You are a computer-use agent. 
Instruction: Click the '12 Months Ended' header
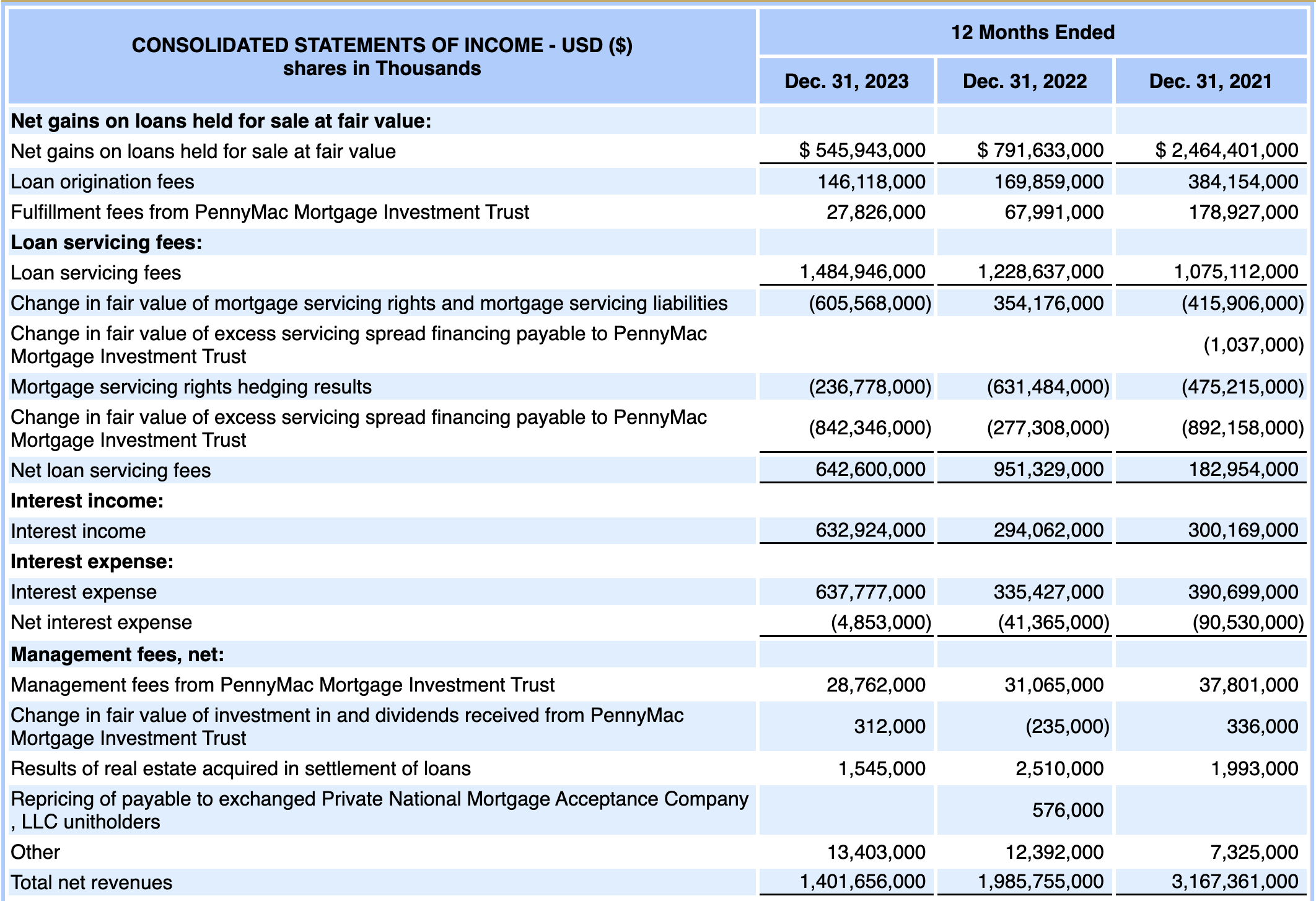(x=1033, y=32)
